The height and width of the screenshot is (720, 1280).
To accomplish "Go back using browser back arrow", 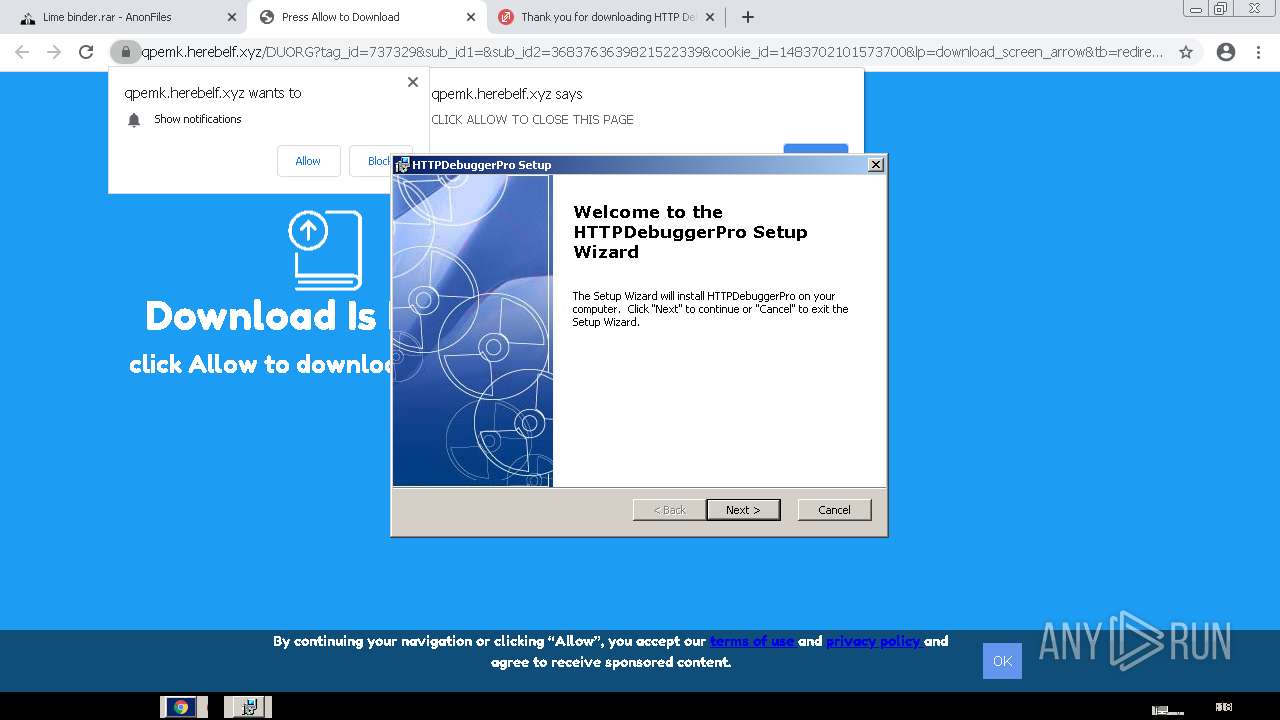I will [22, 52].
